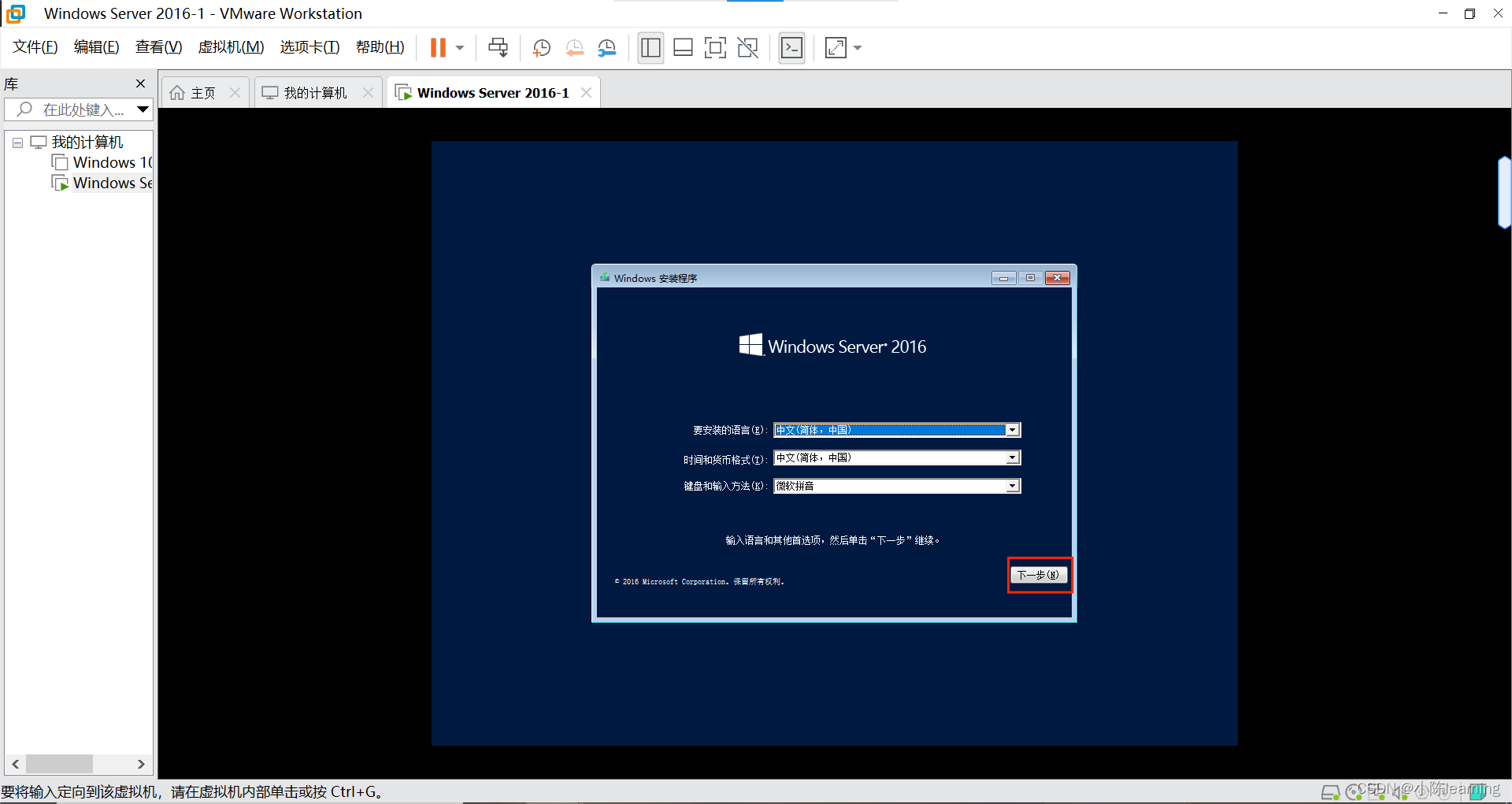Select the Windows Server VM in library
The image size is (1512, 804).
click(102, 183)
